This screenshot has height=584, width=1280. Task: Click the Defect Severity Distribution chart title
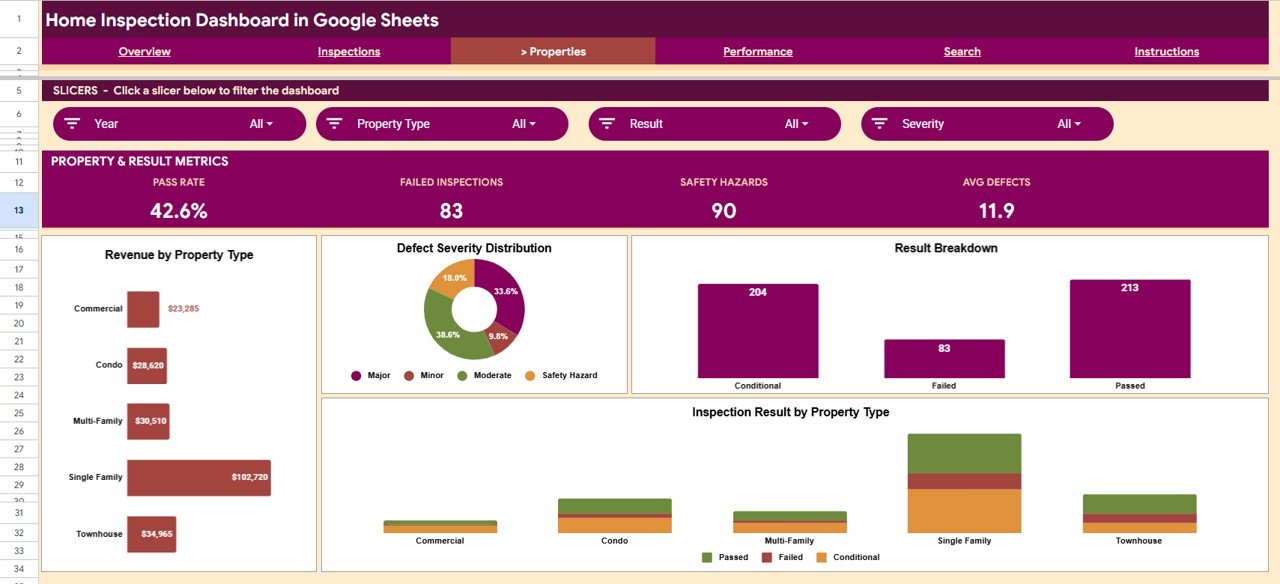coord(474,248)
